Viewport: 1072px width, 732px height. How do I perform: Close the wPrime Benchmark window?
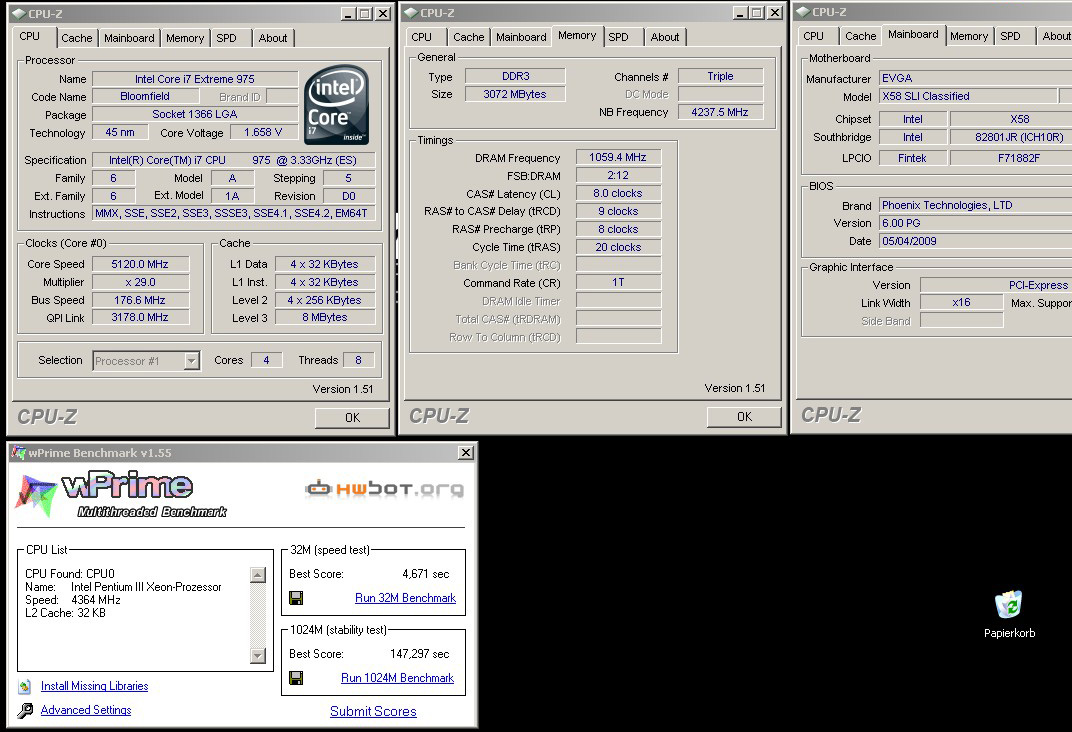point(466,452)
